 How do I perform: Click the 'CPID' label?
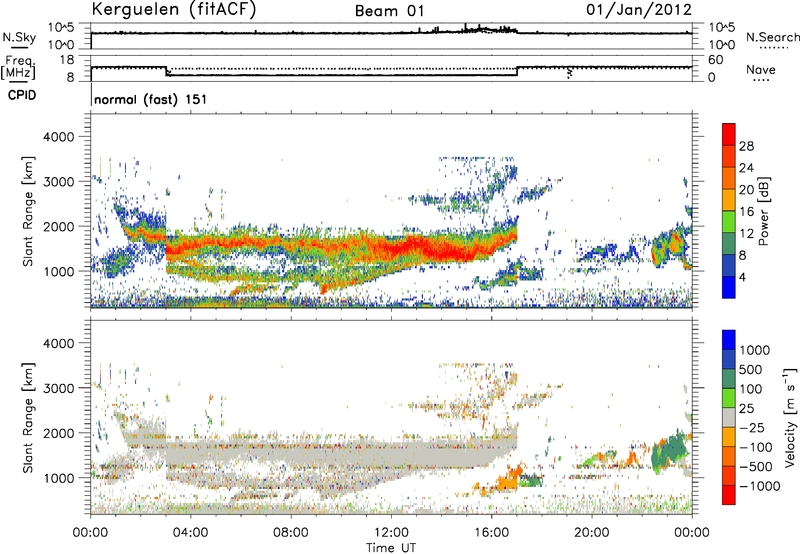22,95
